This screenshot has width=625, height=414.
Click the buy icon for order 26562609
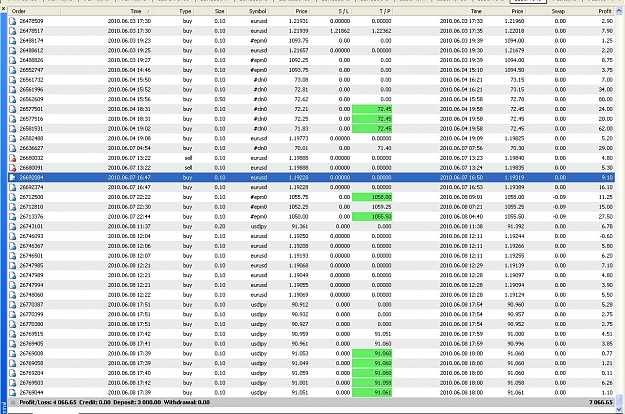point(13,99)
